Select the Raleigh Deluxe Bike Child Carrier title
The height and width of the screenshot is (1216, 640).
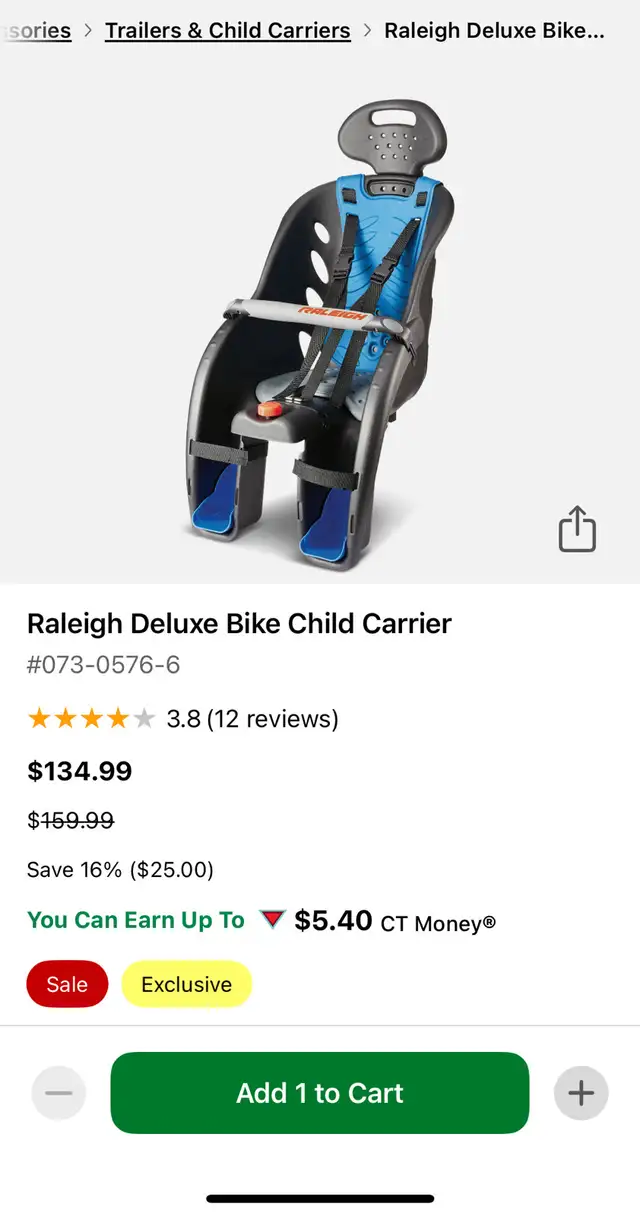(x=239, y=624)
